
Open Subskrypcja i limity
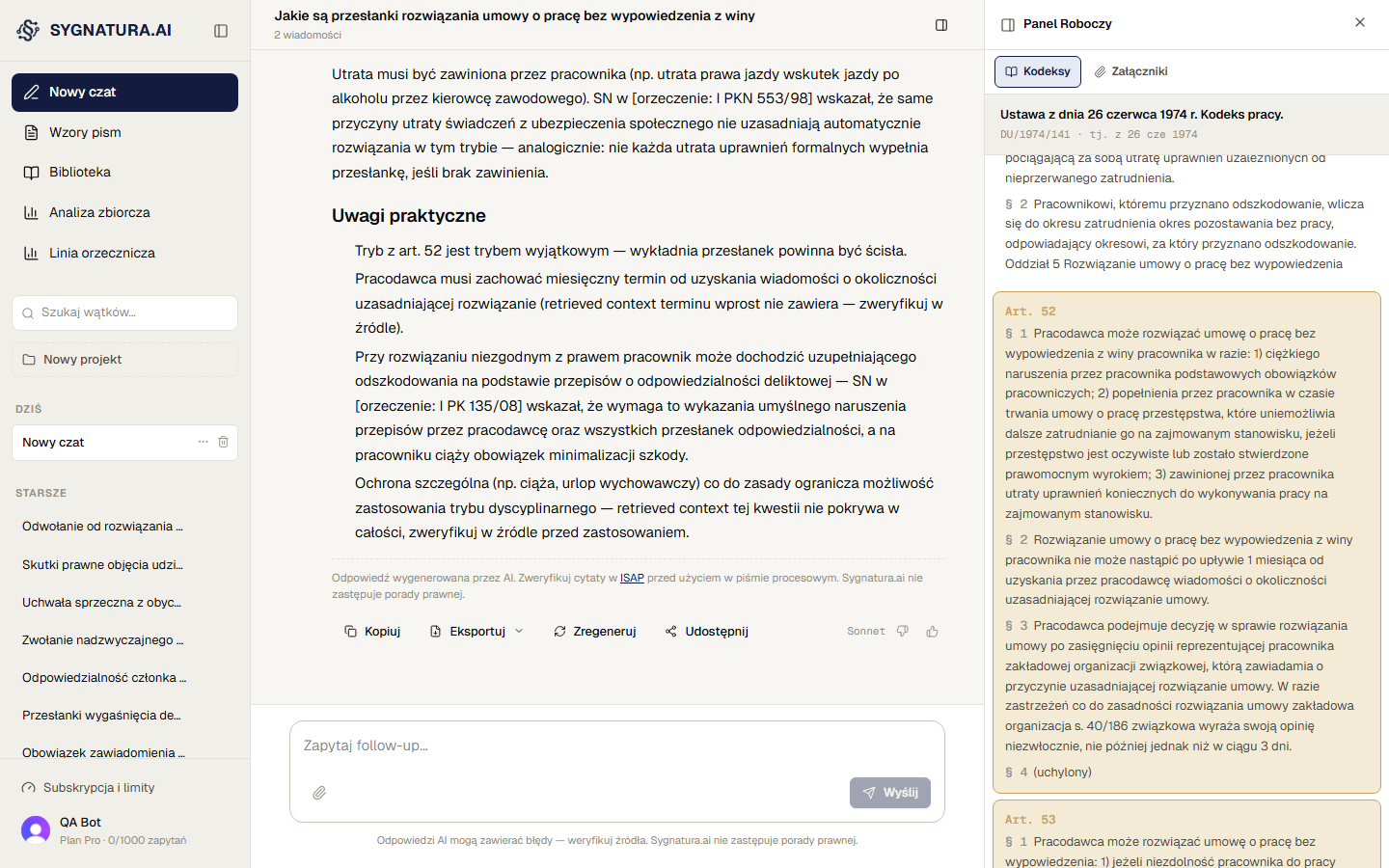[124, 788]
